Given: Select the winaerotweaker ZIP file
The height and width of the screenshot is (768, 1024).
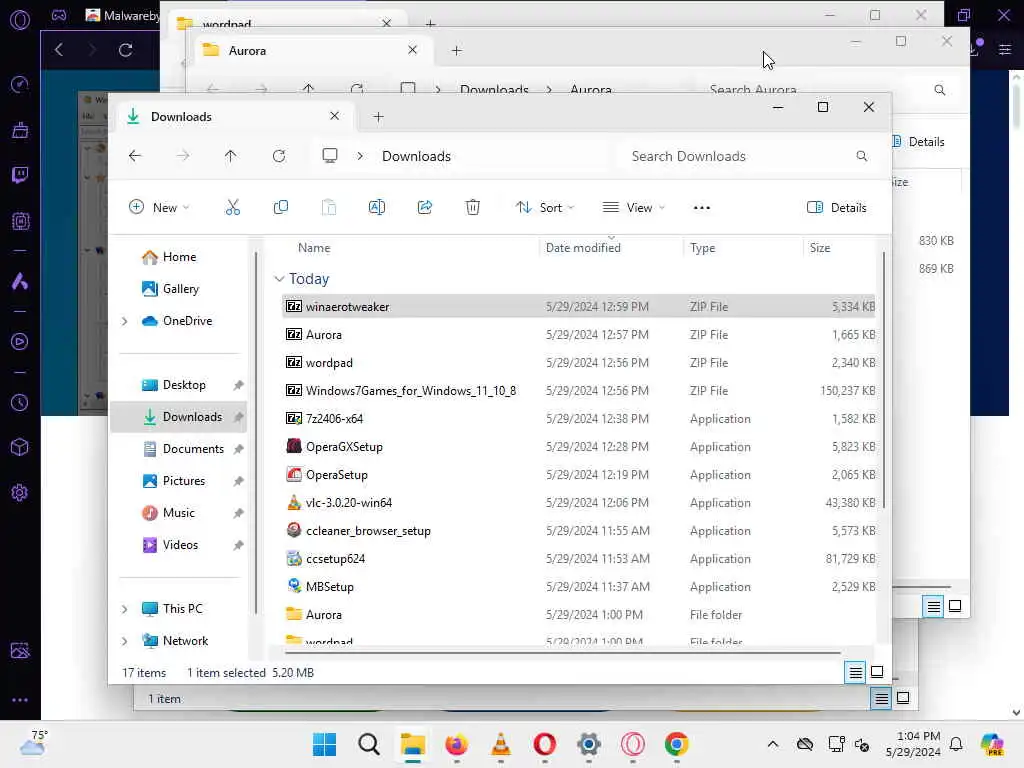Looking at the screenshot, I should tap(579, 306).
